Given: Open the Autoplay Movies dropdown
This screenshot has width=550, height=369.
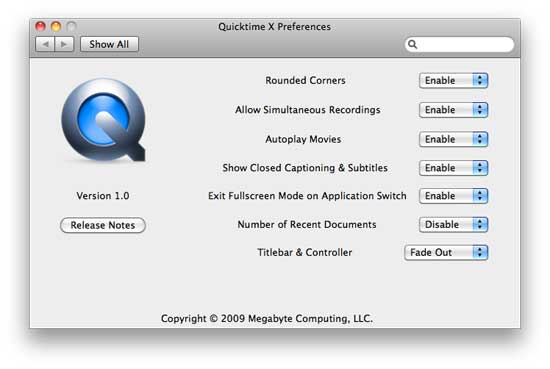Looking at the screenshot, I should (453, 139).
